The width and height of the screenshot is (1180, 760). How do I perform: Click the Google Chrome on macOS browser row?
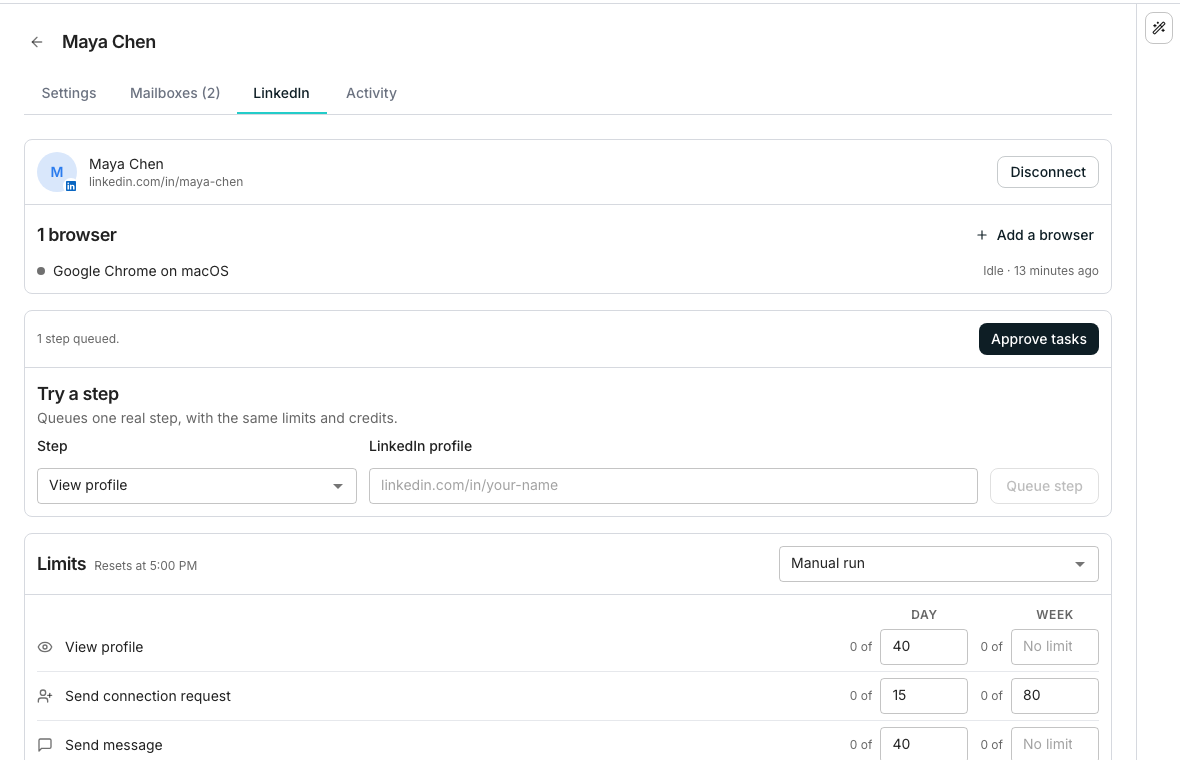click(x=567, y=271)
